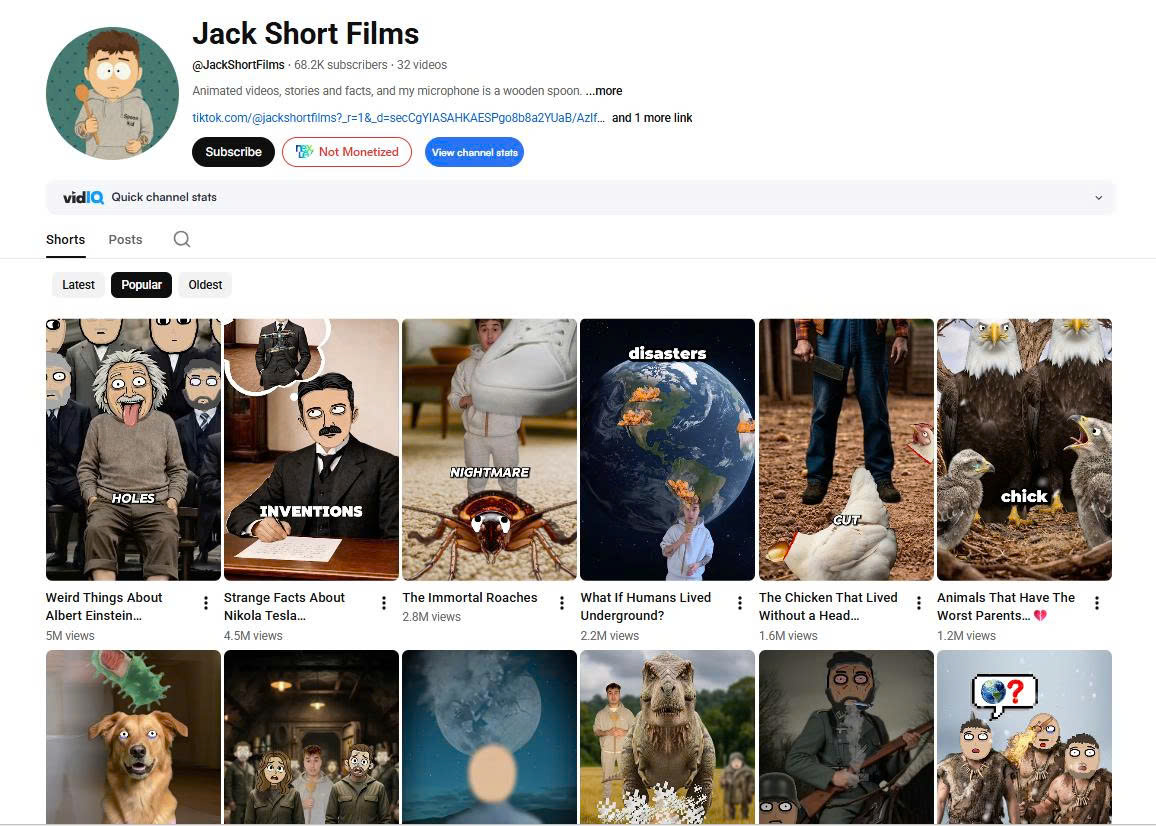Open The Immortal Roaches short thumbnail
Screen dimensions: 1156x826
[489, 449]
